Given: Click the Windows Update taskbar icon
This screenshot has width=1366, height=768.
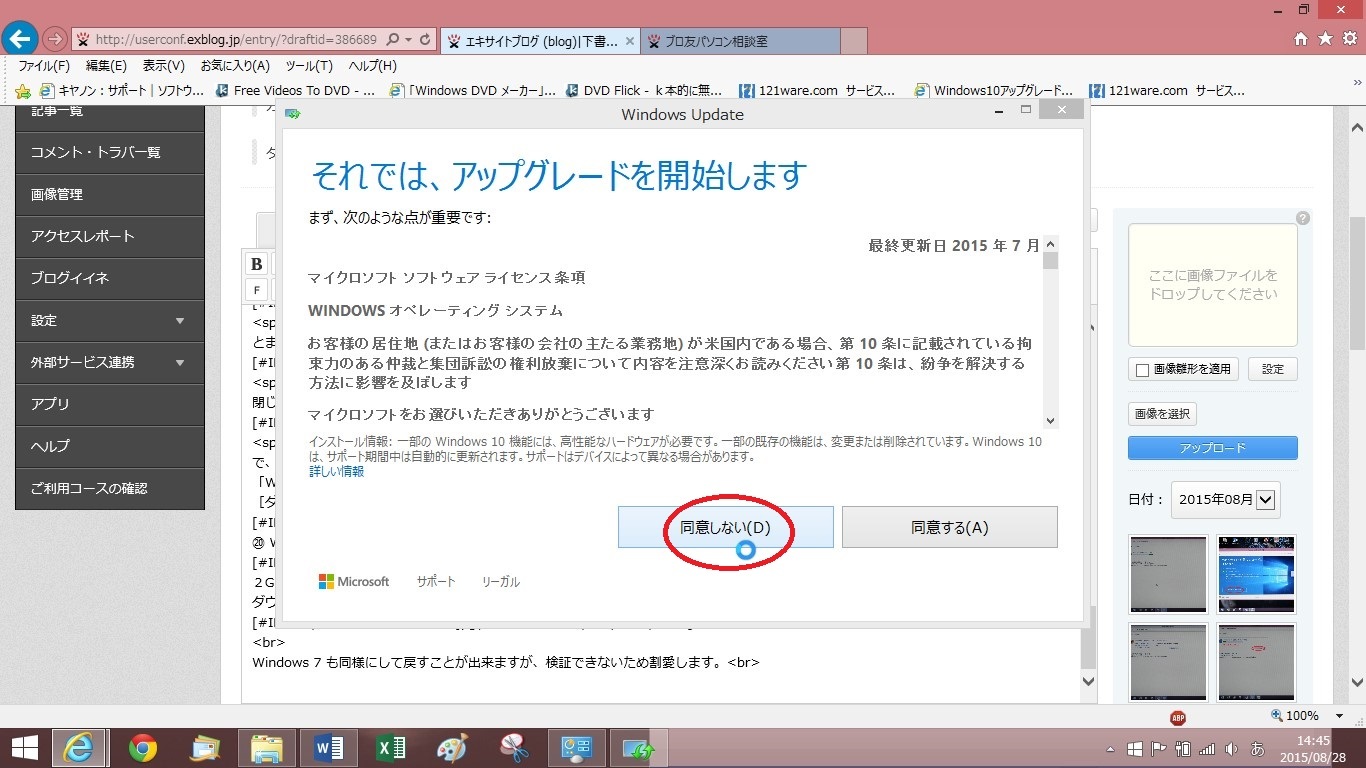Looking at the screenshot, I should pos(638,748).
